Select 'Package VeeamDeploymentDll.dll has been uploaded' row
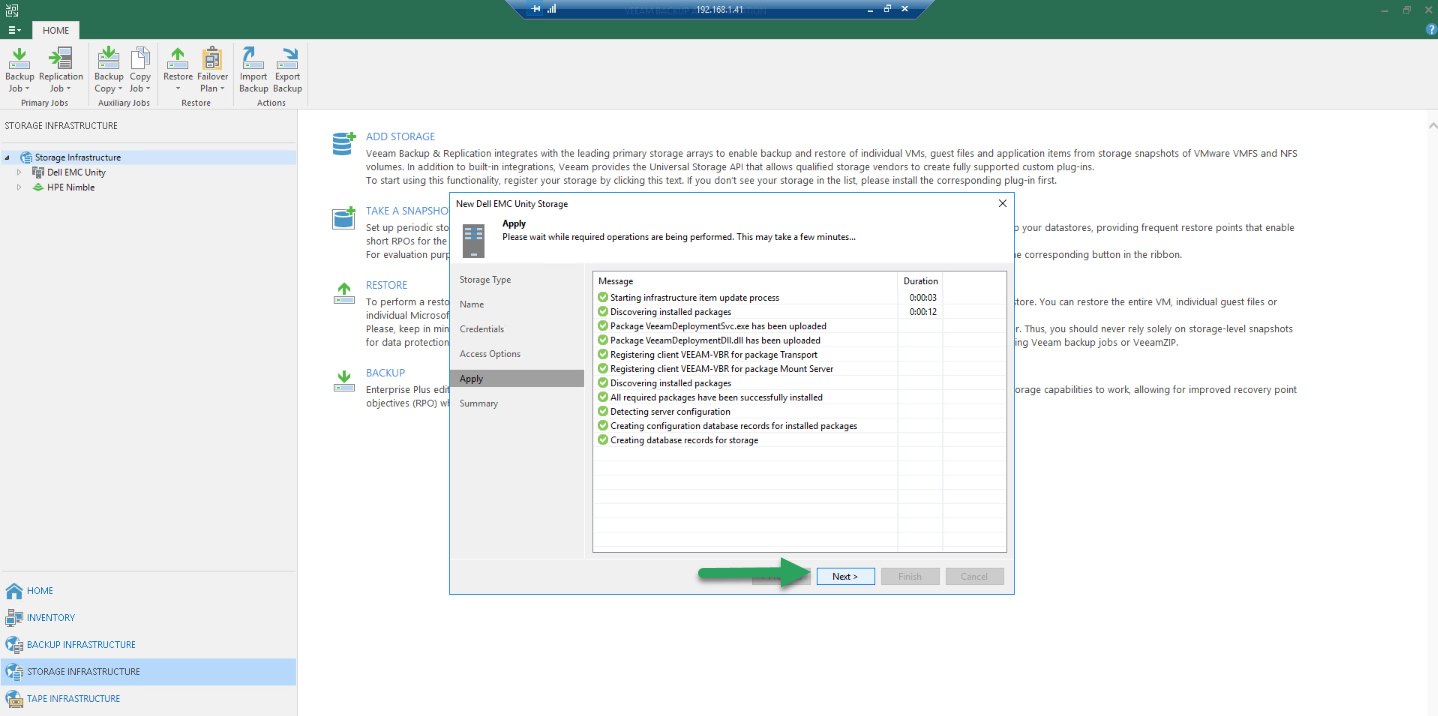This screenshot has height=716, width=1438. click(x=799, y=340)
